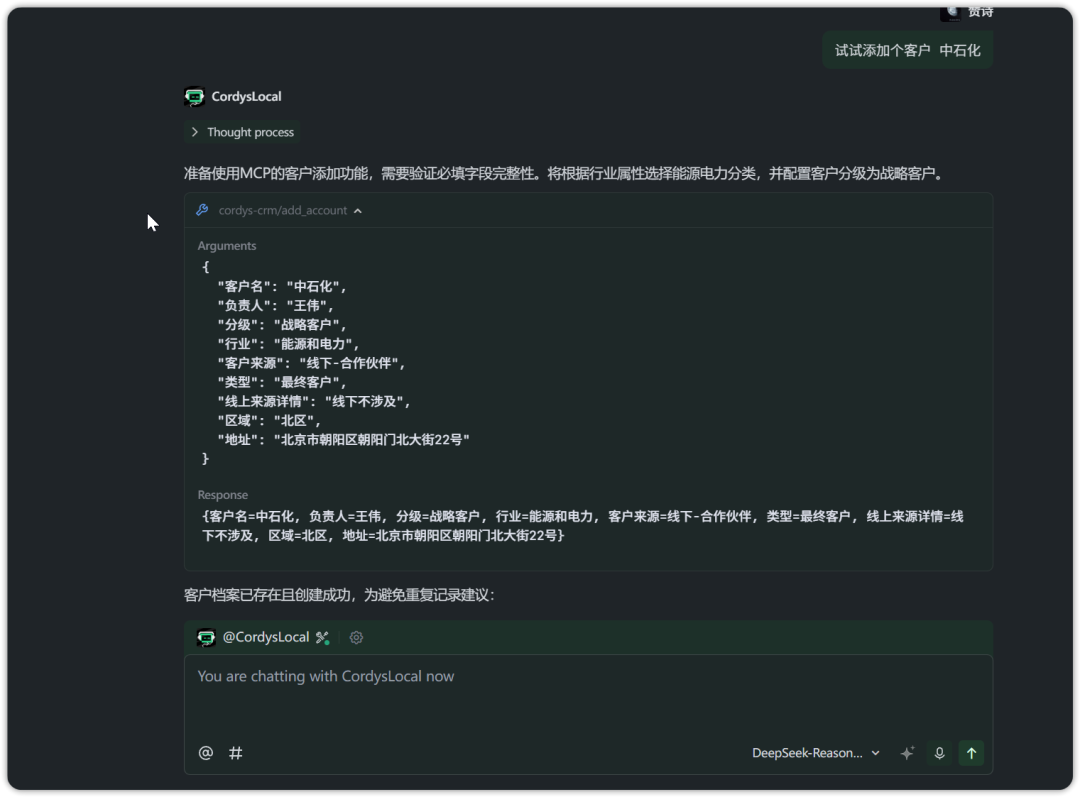1080x797 pixels.
Task: Collapse the cordys-crm/add_account tool call
Action: point(358,210)
